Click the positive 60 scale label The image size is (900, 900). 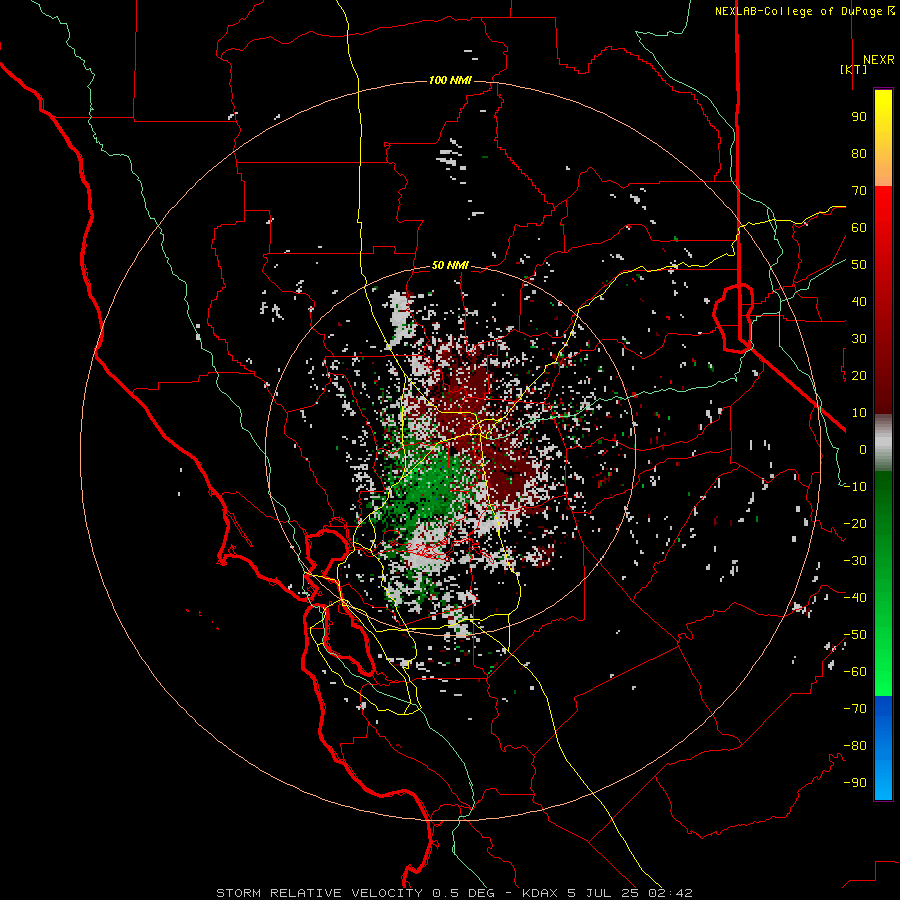pyautogui.click(x=859, y=227)
